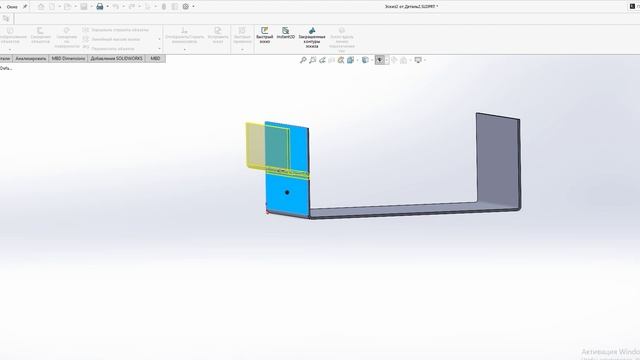640x360 pixels.
Task: Expand the Print dropdown arrow
Action: 107,7
